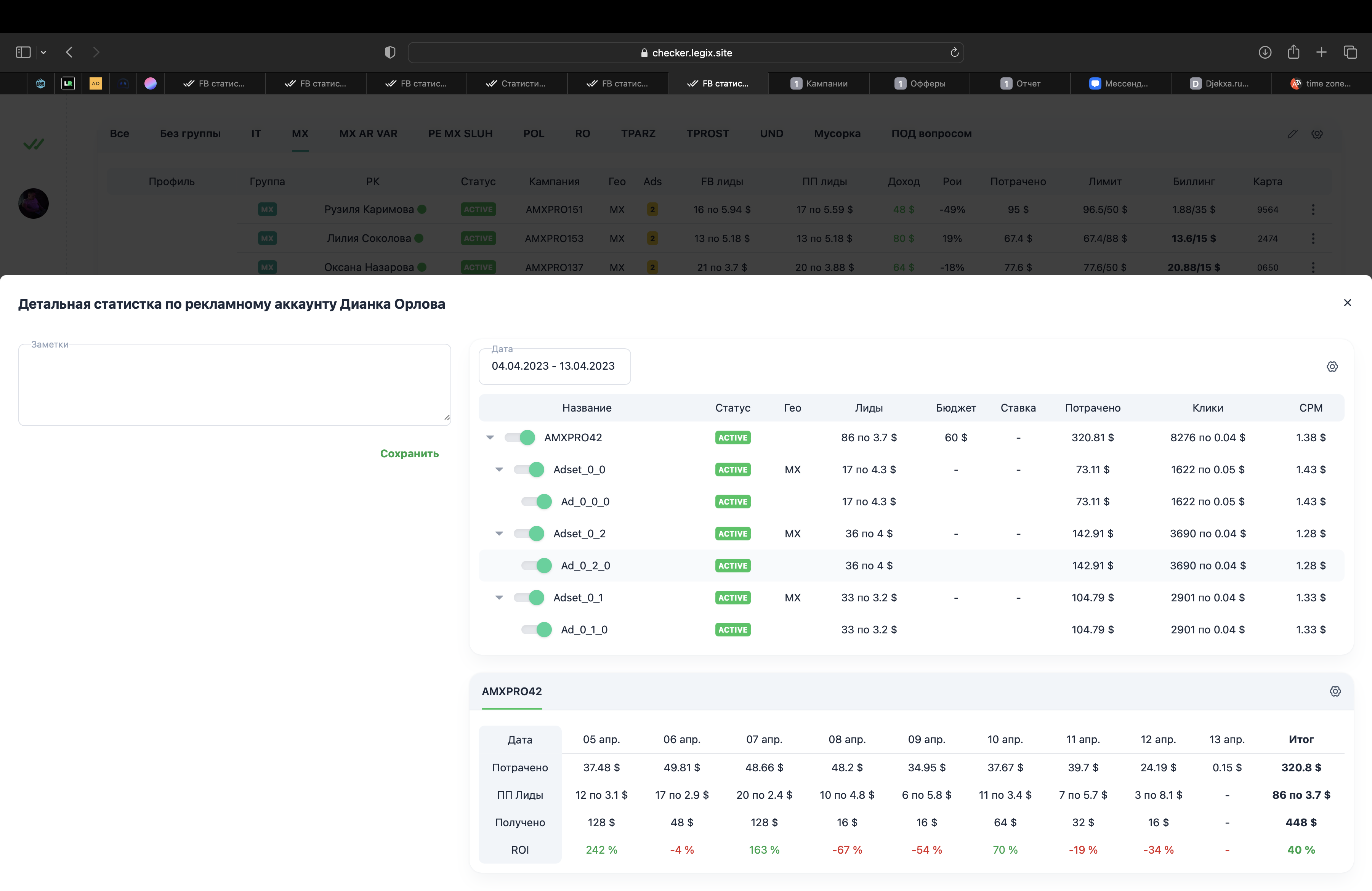Collapse the Adset_0_1 row arrow
Viewport: 1372px width, 891px height.
(x=499, y=598)
